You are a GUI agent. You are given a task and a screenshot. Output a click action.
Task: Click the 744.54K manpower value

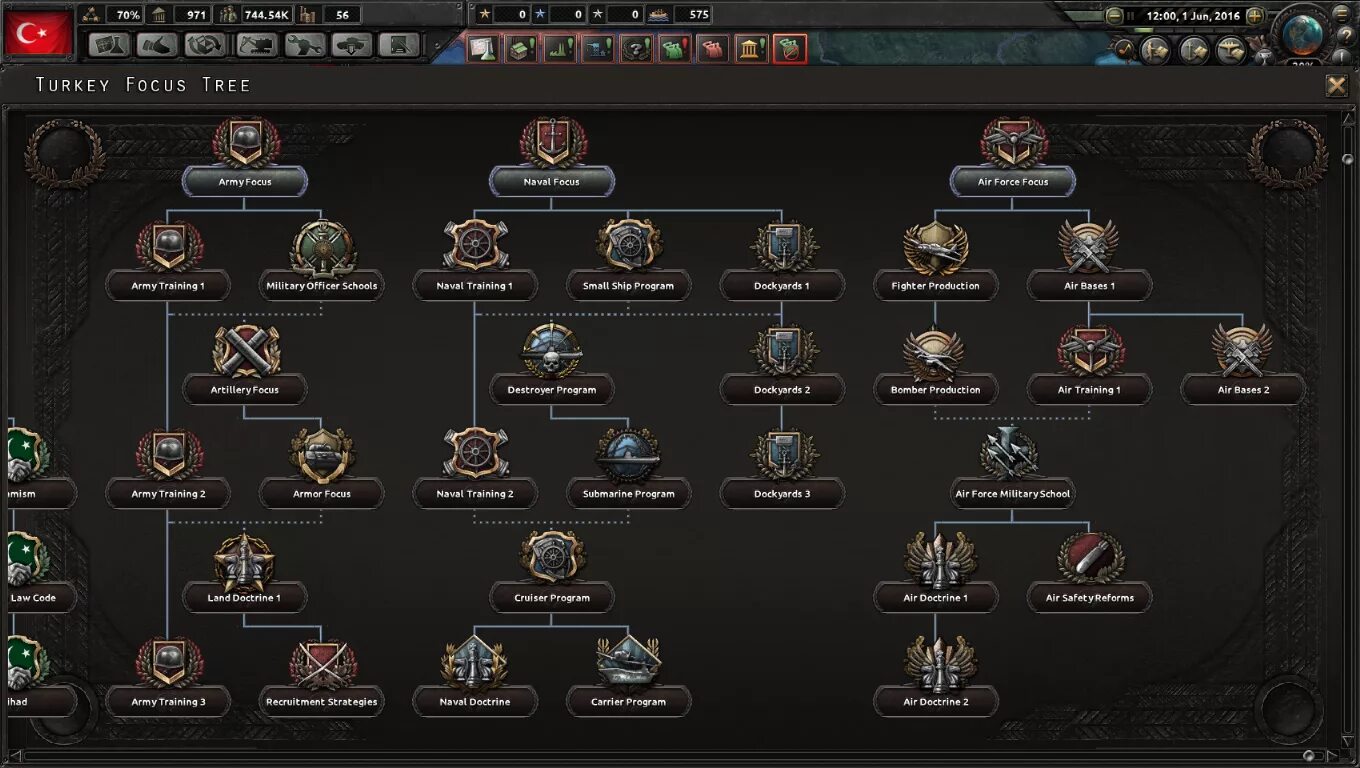click(267, 15)
